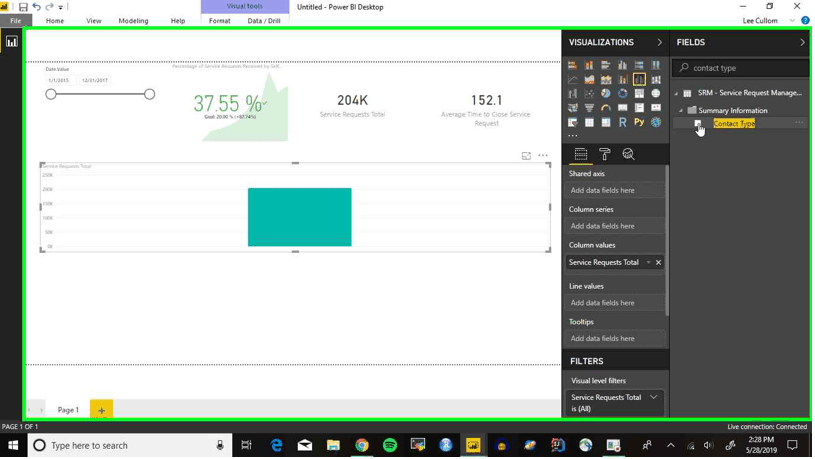Click the Save icon in quick access toolbar
815x459 pixels.
23,7
